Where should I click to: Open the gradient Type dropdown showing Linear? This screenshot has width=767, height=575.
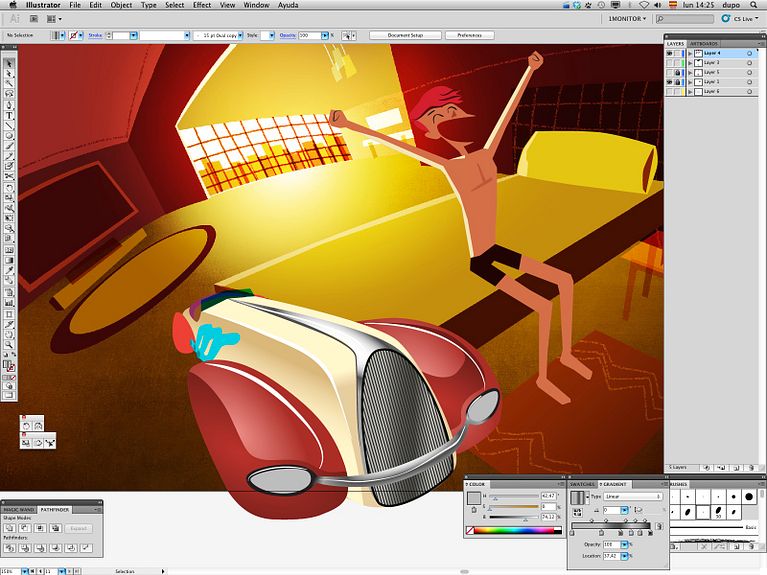pos(632,496)
